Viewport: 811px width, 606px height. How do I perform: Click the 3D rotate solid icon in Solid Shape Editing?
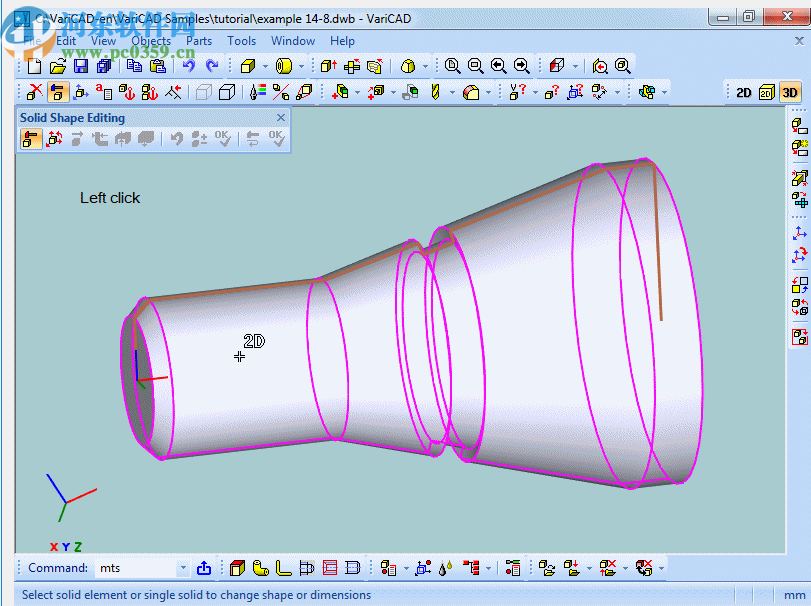[x=54, y=139]
